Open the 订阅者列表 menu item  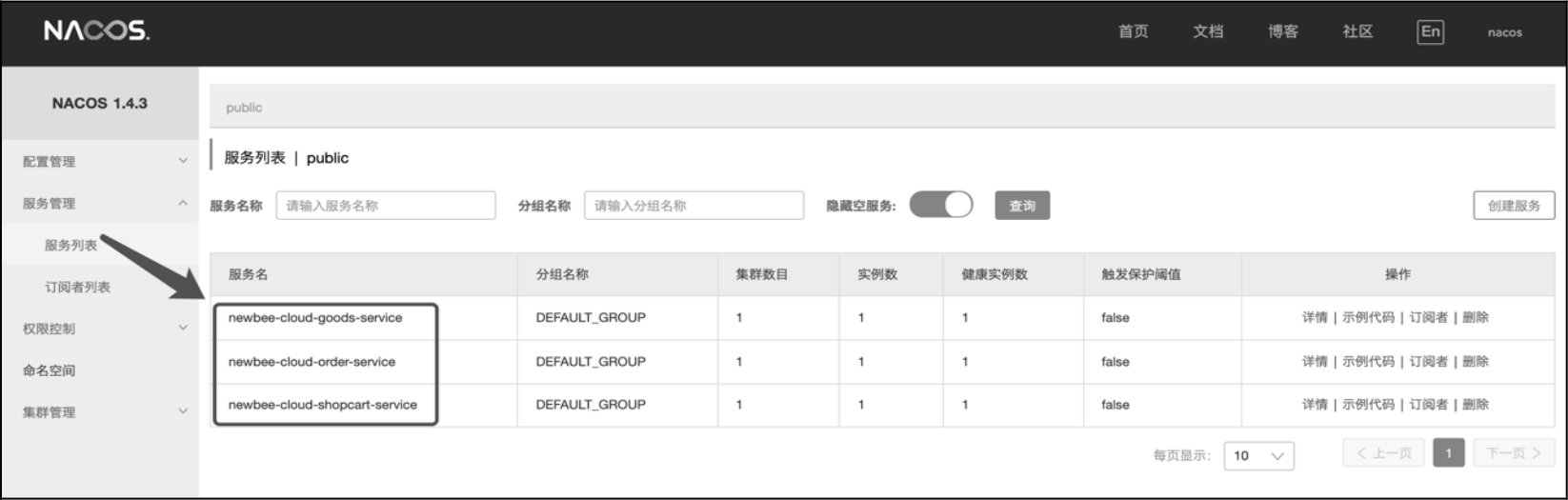77,287
